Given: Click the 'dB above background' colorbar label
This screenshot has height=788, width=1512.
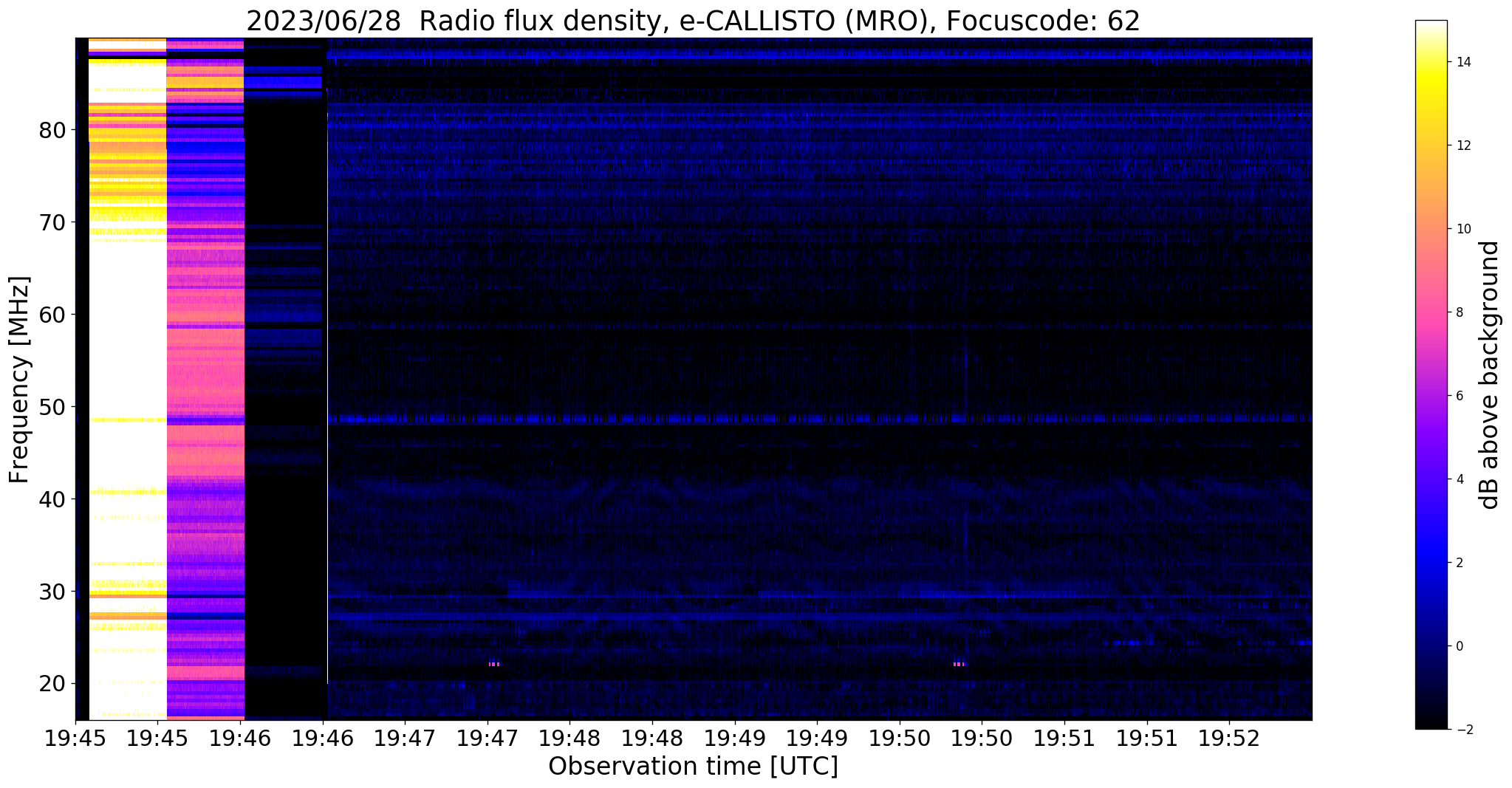Looking at the screenshot, I should click(x=1491, y=375).
